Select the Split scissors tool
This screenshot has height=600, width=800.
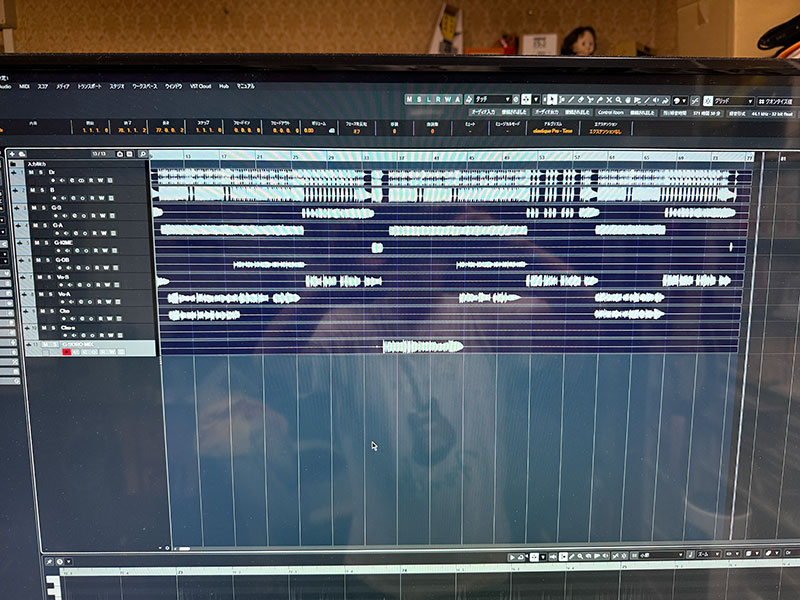589,99
